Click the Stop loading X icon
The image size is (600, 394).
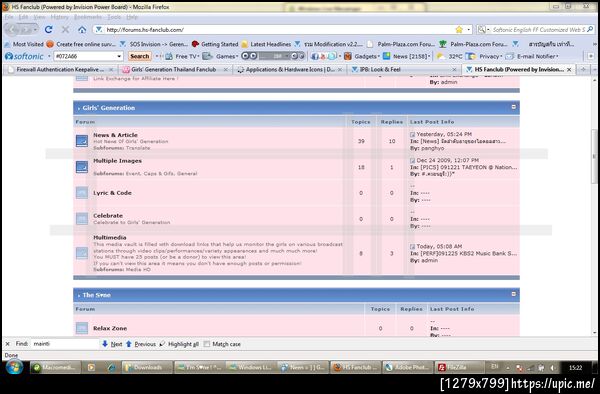coord(65,29)
